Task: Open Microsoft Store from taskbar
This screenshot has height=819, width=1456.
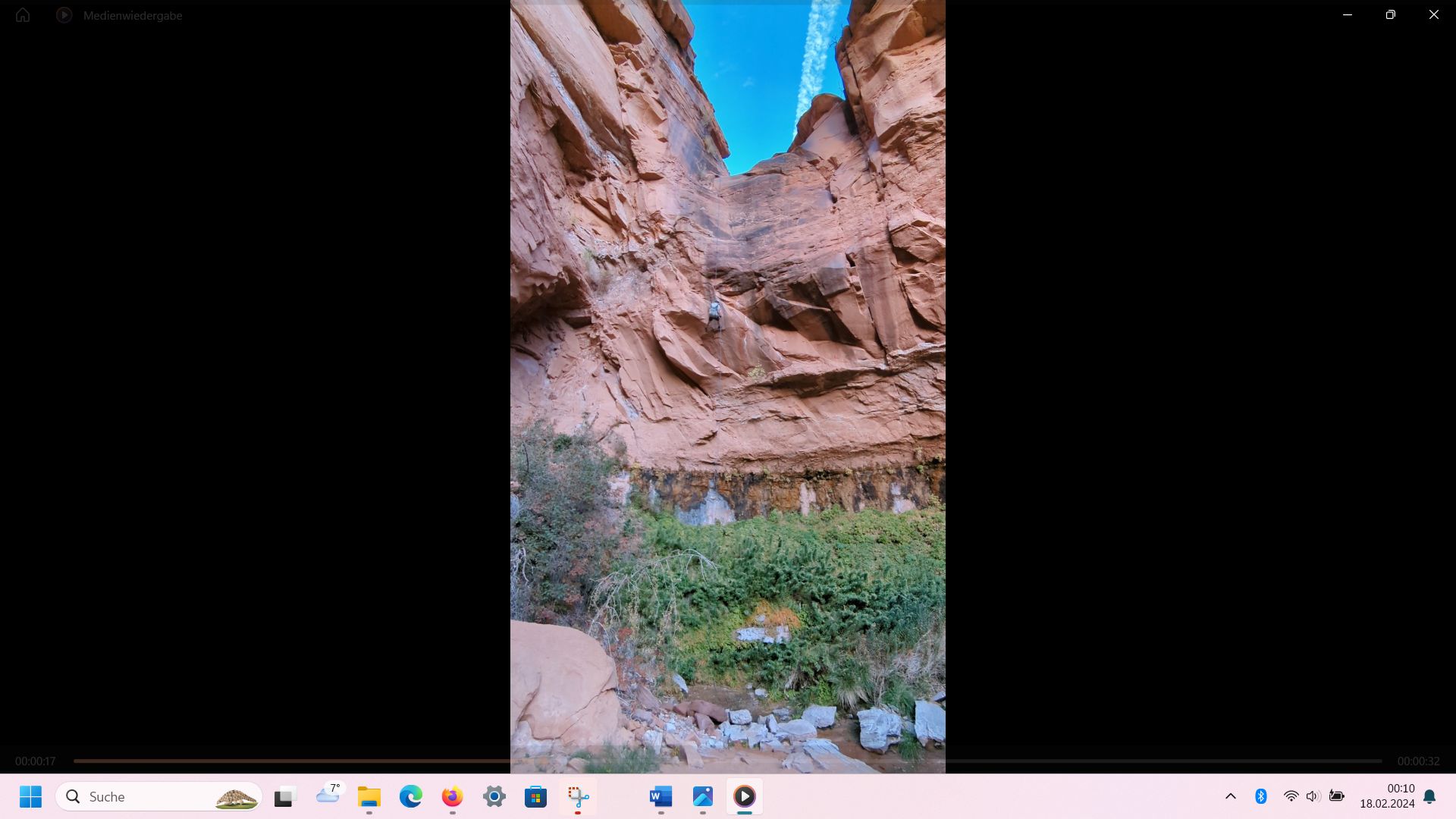Action: click(x=536, y=796)
